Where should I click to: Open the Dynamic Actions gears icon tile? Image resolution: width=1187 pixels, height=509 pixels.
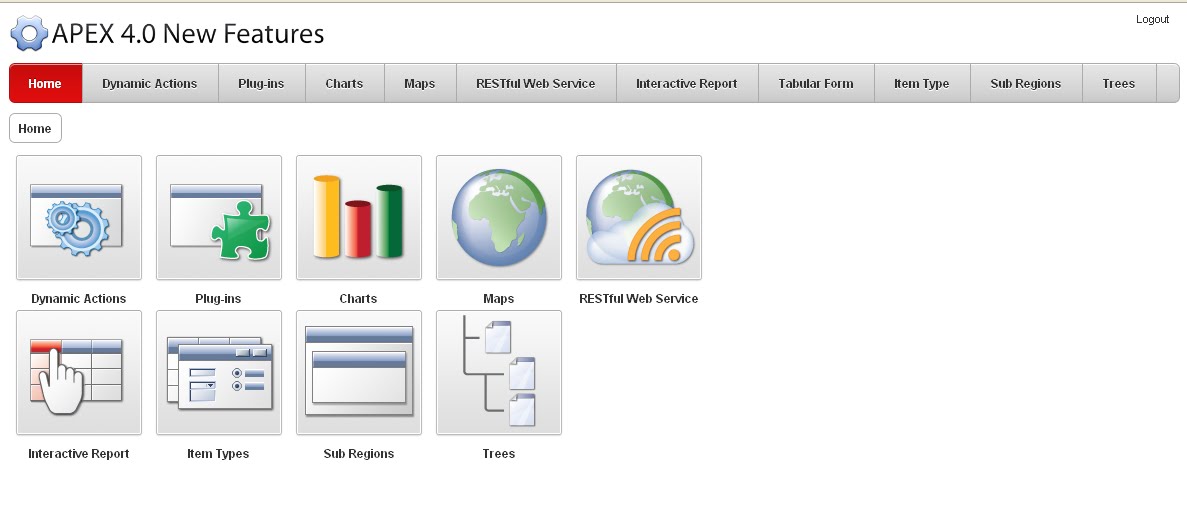click(x=79, y=217)
